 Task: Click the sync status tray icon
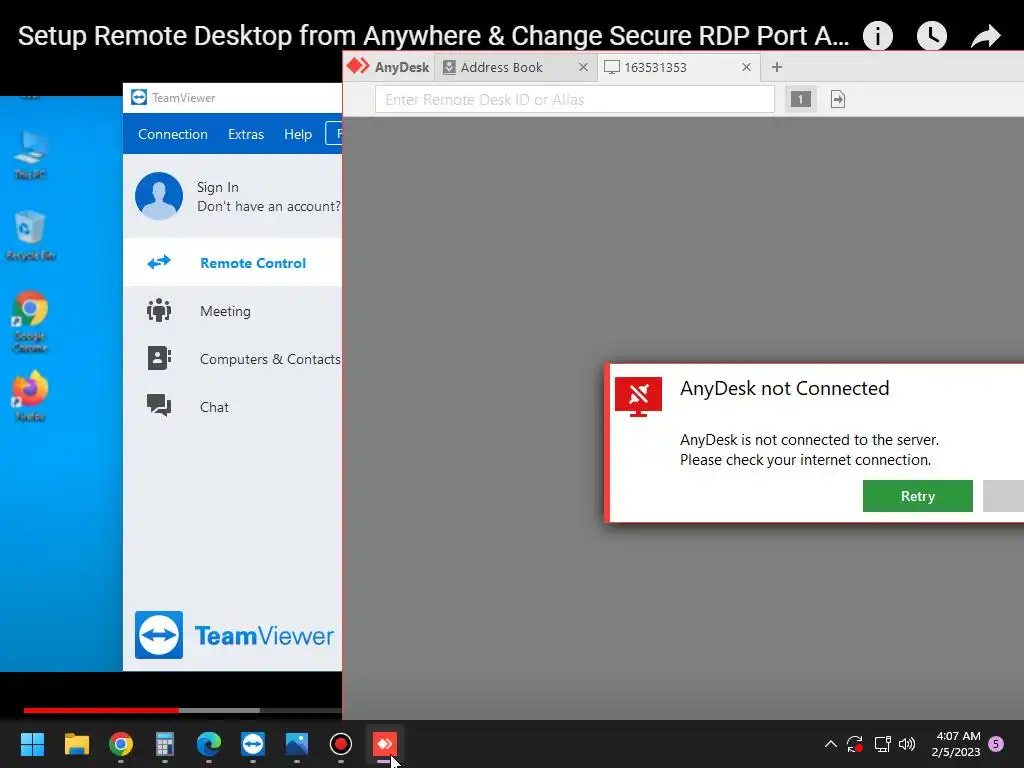coord(855,744)
